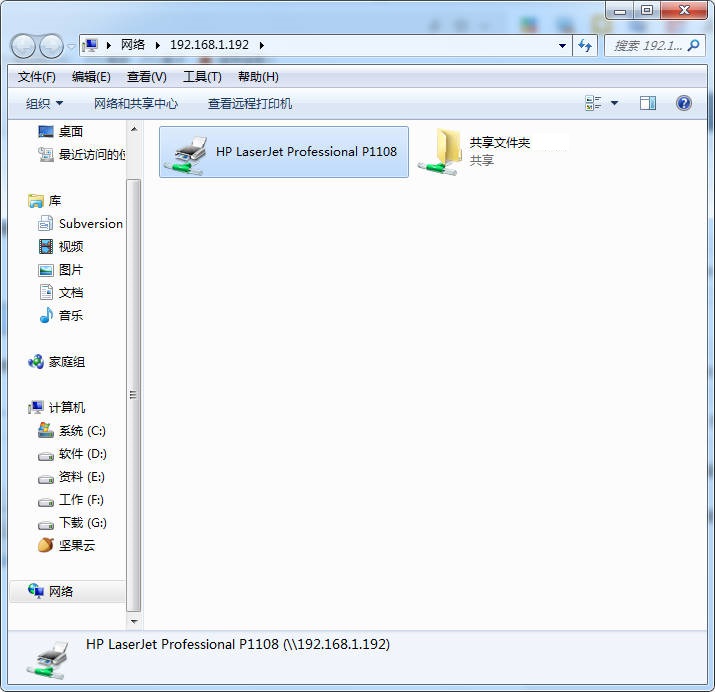Image resolution: width=715 pixels, height=692 pixels.
Task: Click the 系统 (C:) Windows drive icon
Action: pos(46,430)
